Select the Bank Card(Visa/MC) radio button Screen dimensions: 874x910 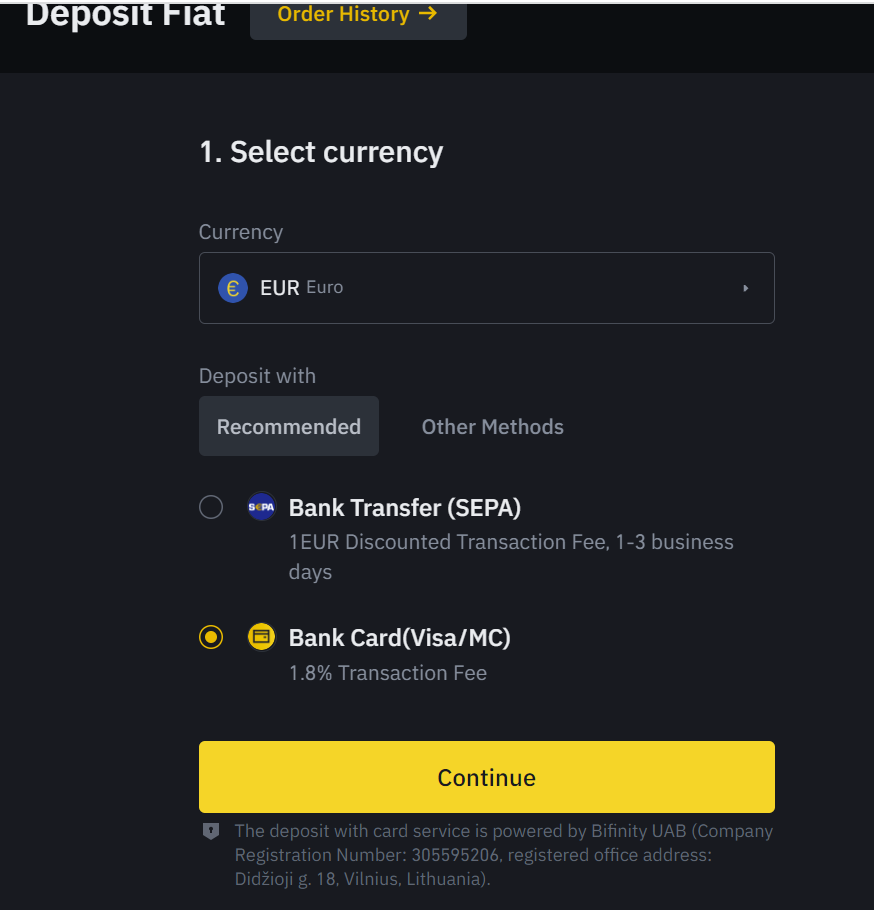click(211, 637)
